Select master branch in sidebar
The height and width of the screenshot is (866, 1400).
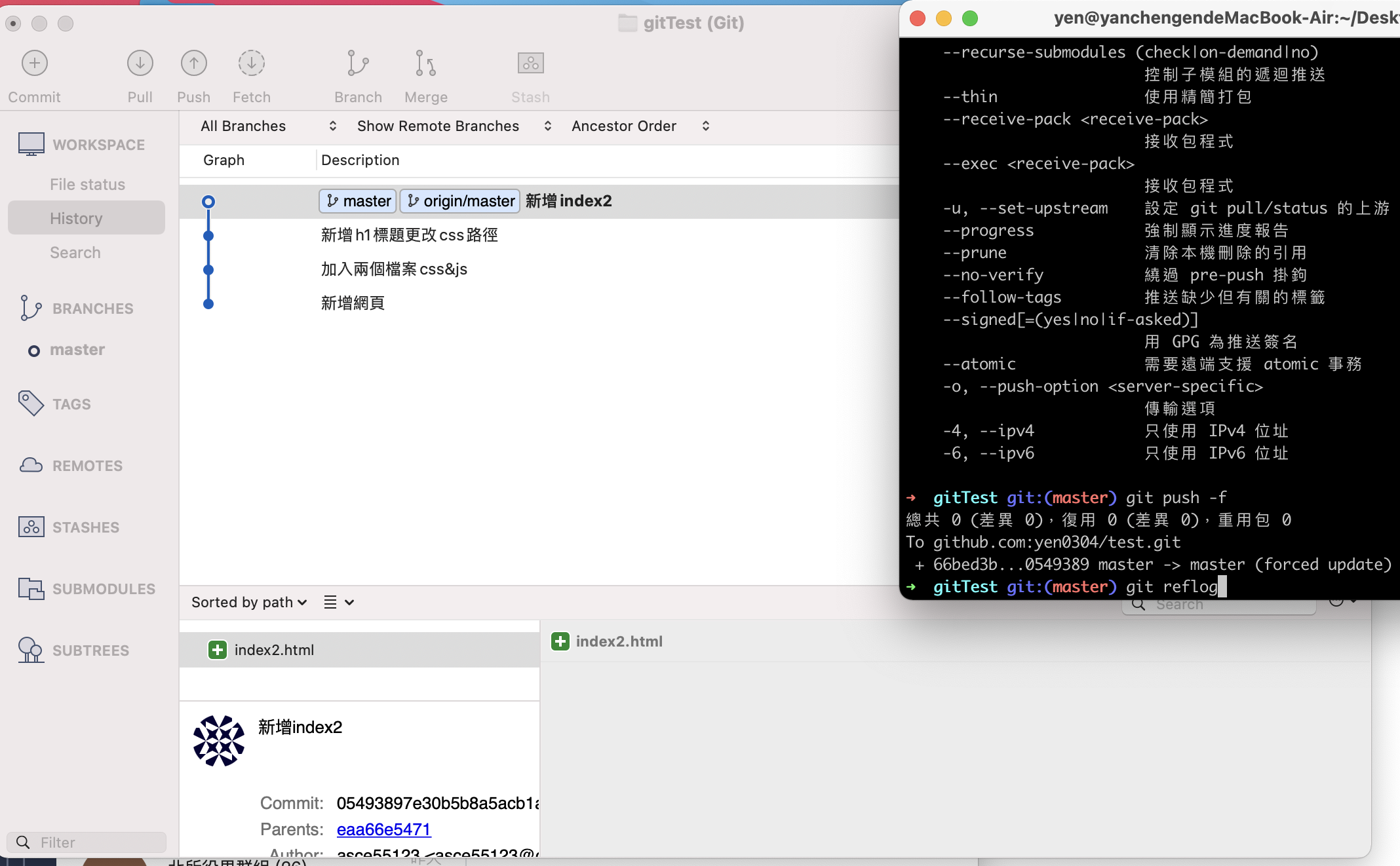click(x=77, y=350)
